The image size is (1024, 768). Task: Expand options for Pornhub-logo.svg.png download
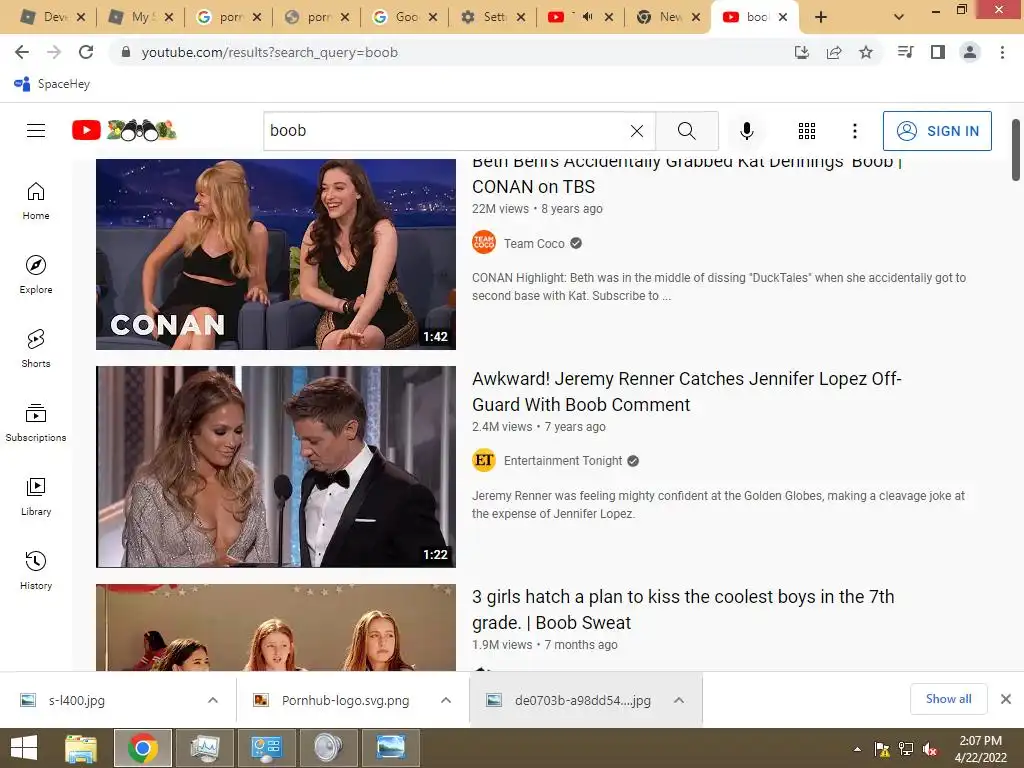[x=446, y=700]
